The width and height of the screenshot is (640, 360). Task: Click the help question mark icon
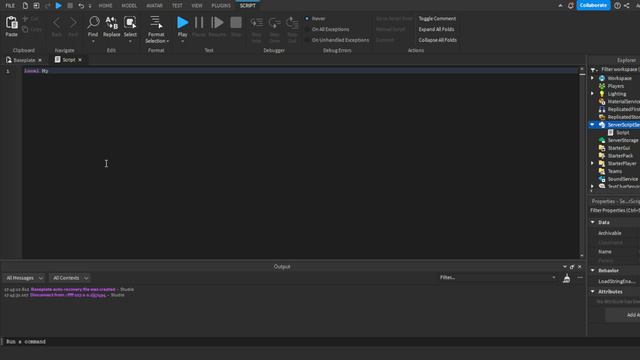tap(618, 5)
